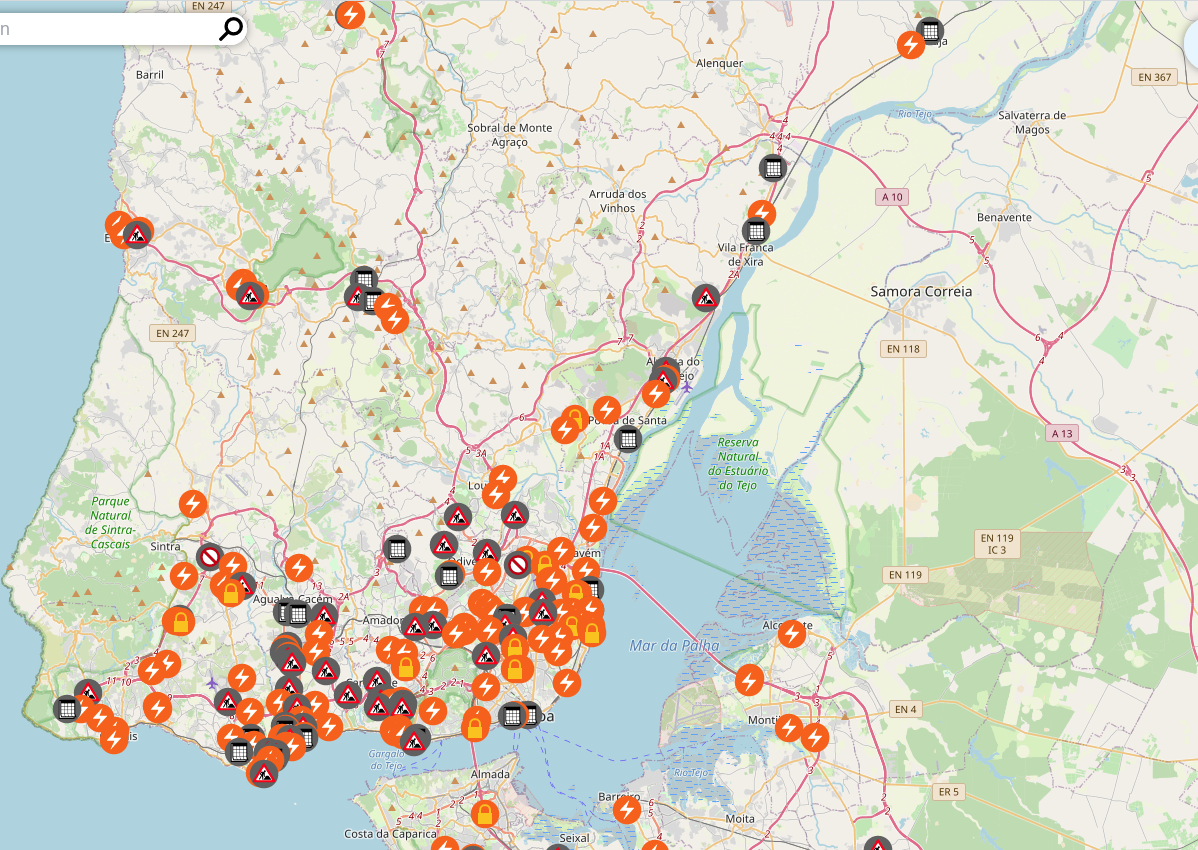Select the top lightning marker at Loures
Screen dimensions: 1198x850
click(x=503, y=480)
